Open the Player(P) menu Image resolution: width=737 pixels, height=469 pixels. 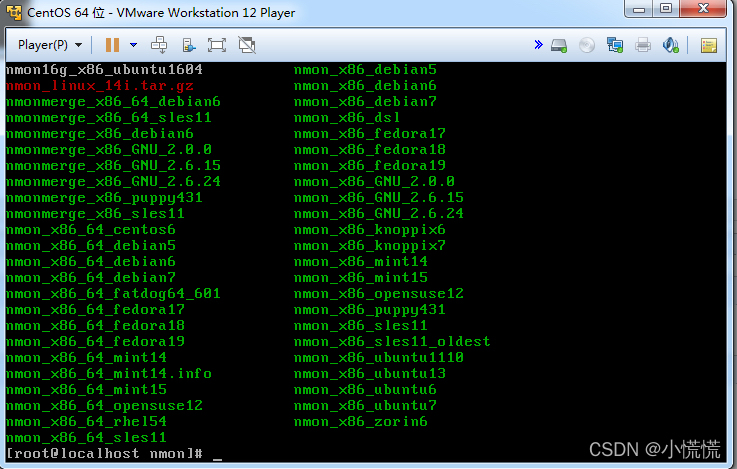(x=50, y=45)
